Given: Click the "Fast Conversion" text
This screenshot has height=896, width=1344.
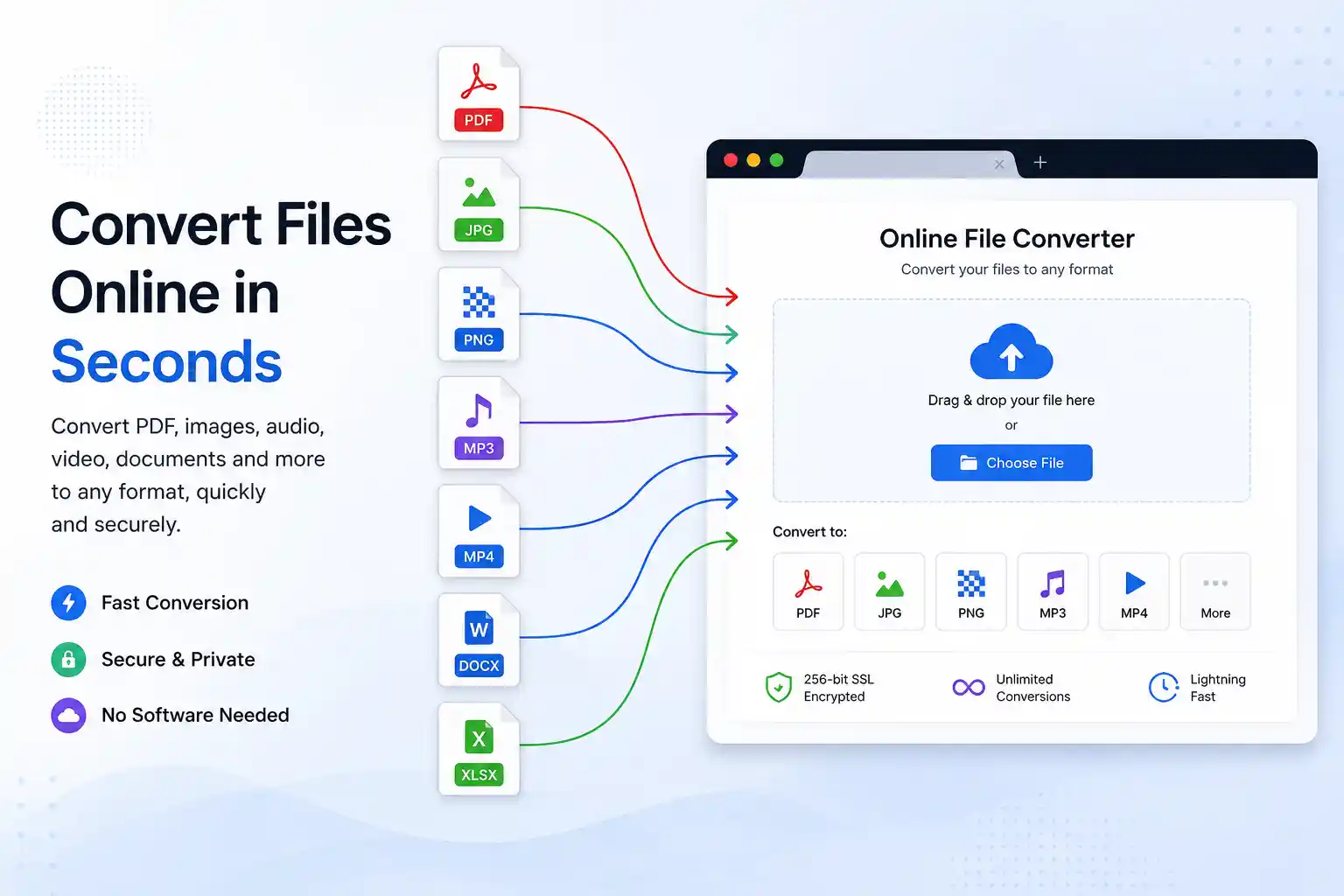Looking at the screenshot, I should click(175, 603).
